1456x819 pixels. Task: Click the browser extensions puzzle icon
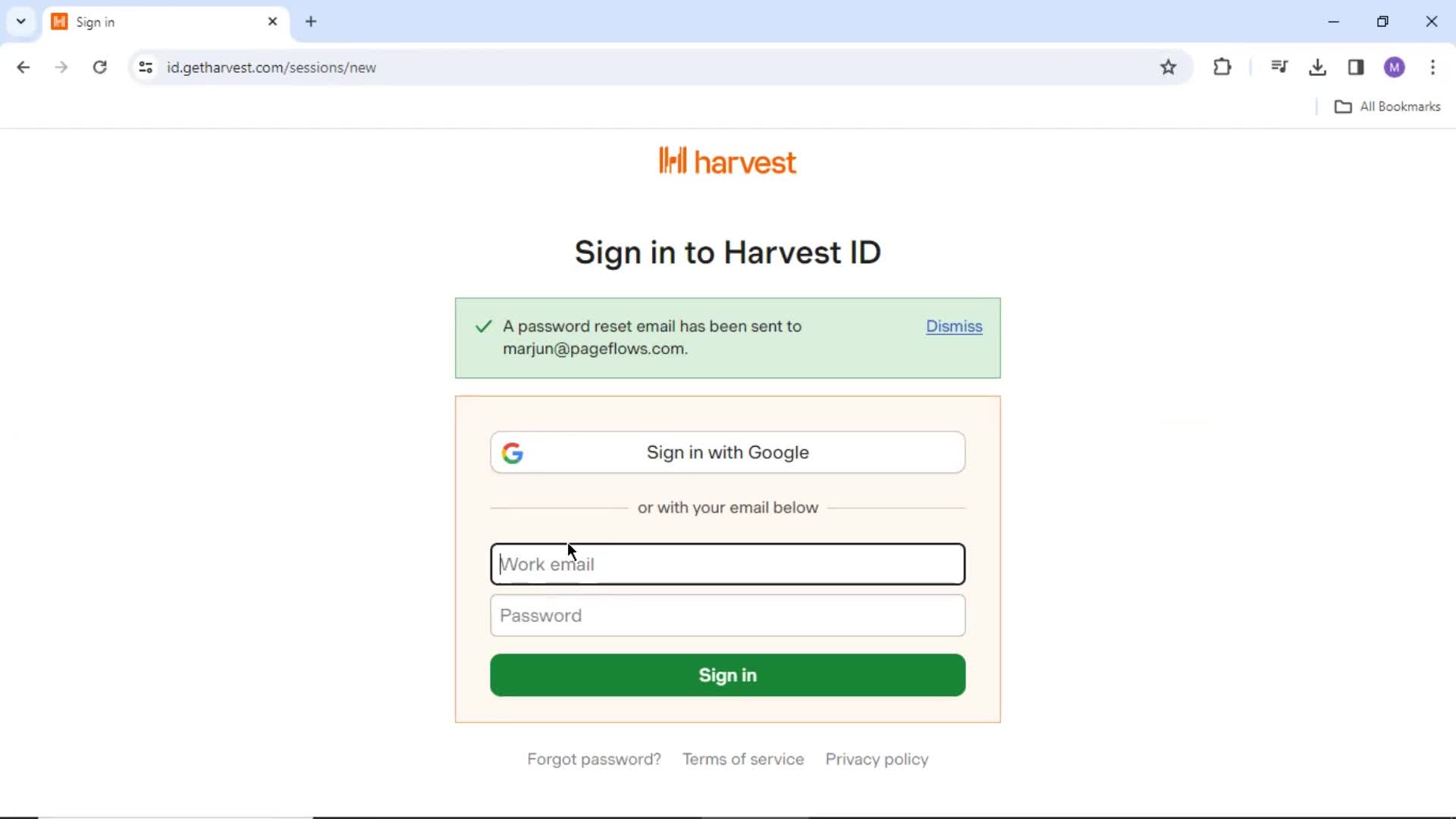(1222, 67)
